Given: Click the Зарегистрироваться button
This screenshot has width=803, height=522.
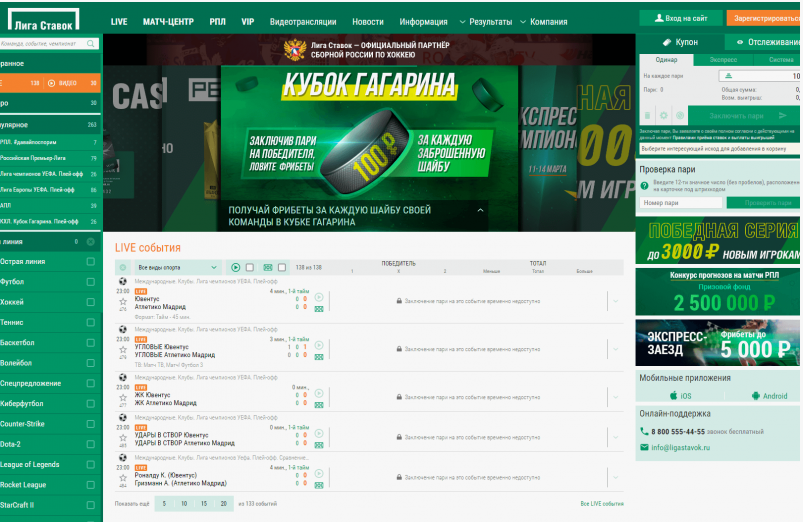Looking at the screenshot, I should 765,18.
